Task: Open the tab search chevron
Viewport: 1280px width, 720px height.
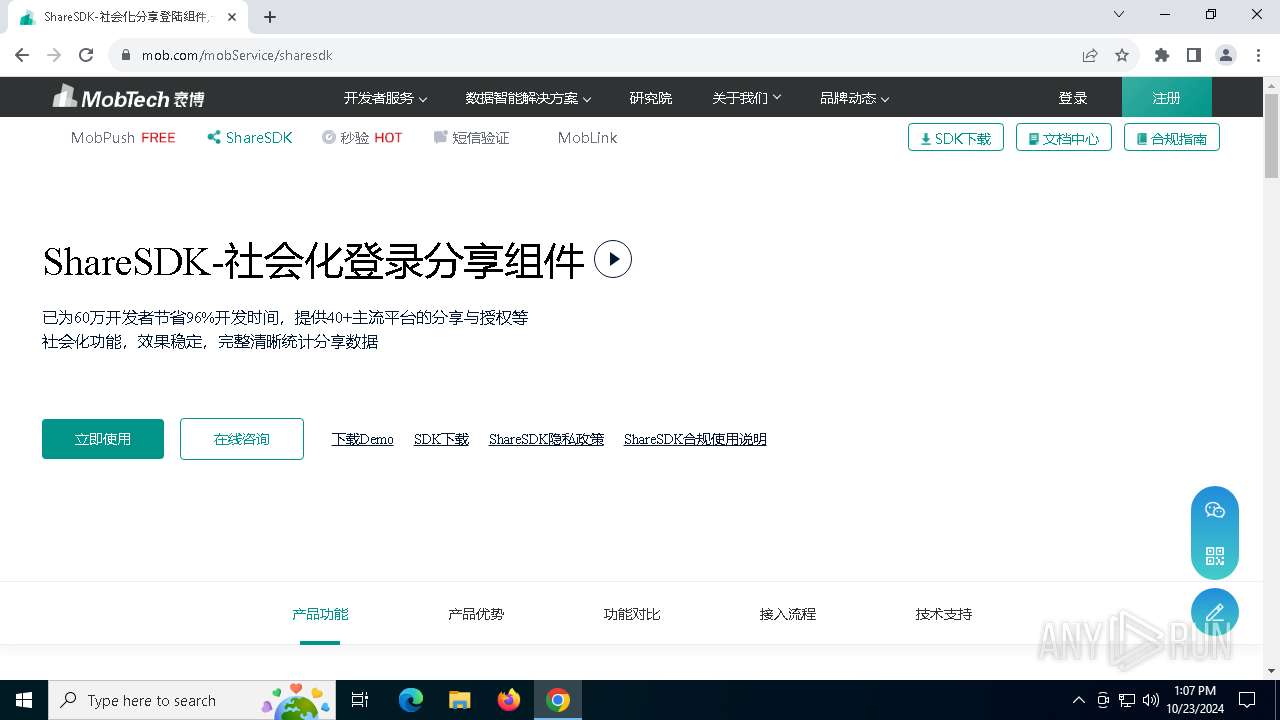Action: 1119,14
